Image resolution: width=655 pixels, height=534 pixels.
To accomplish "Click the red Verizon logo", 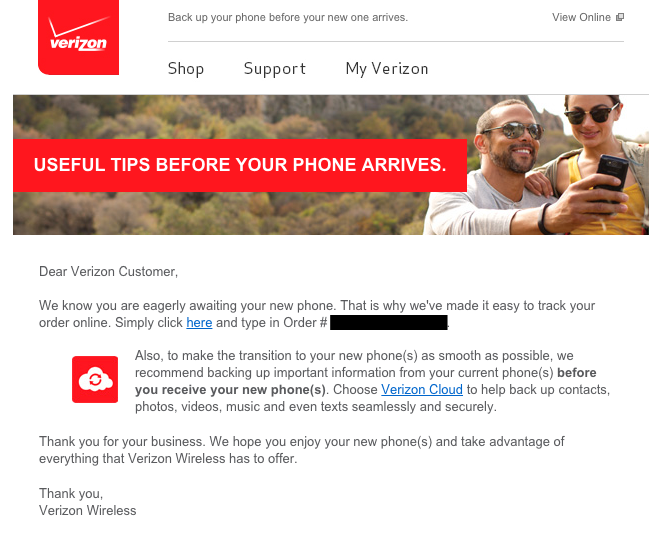I will point(79,37).
